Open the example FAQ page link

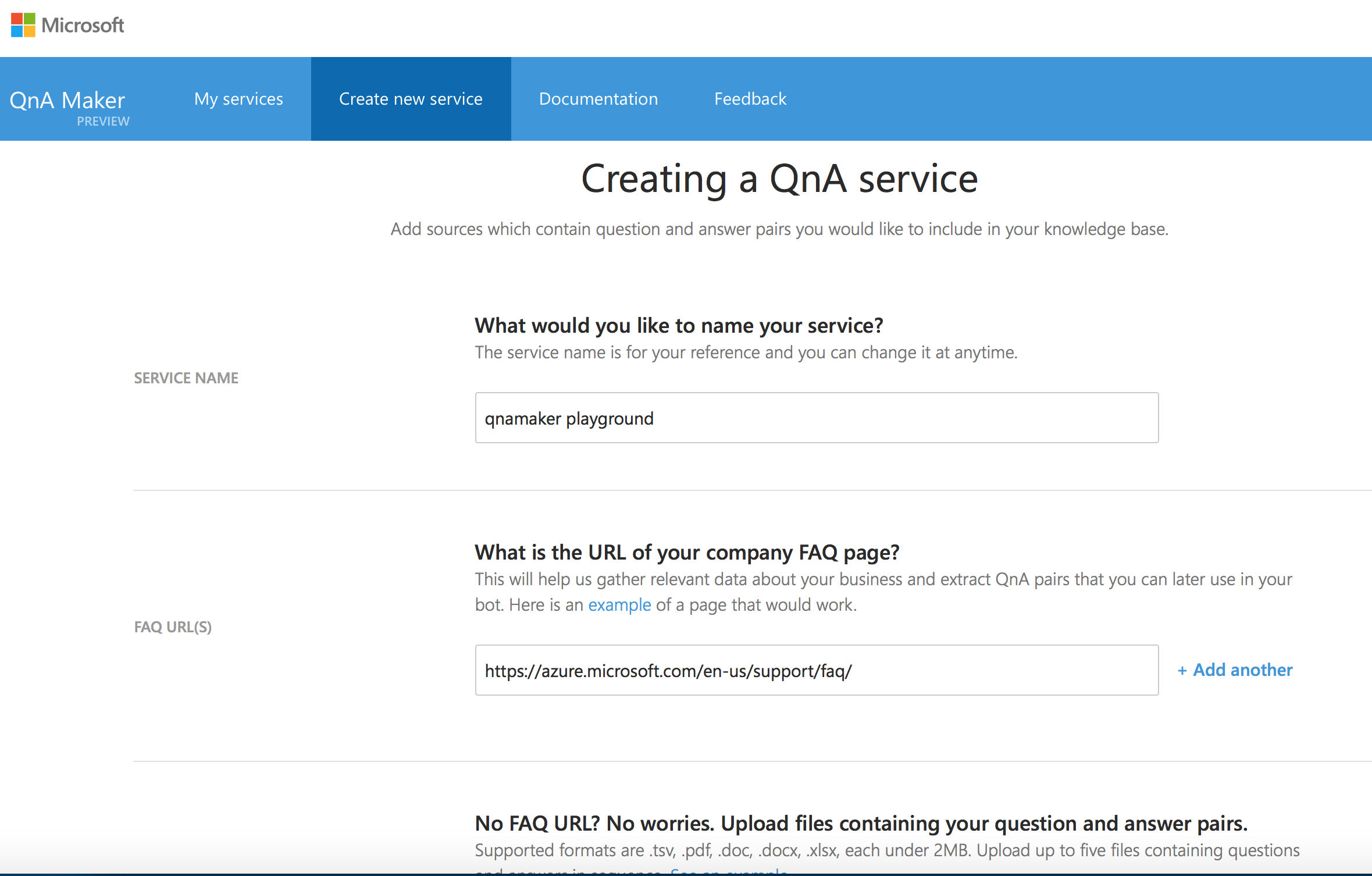[x=619, y=605]
